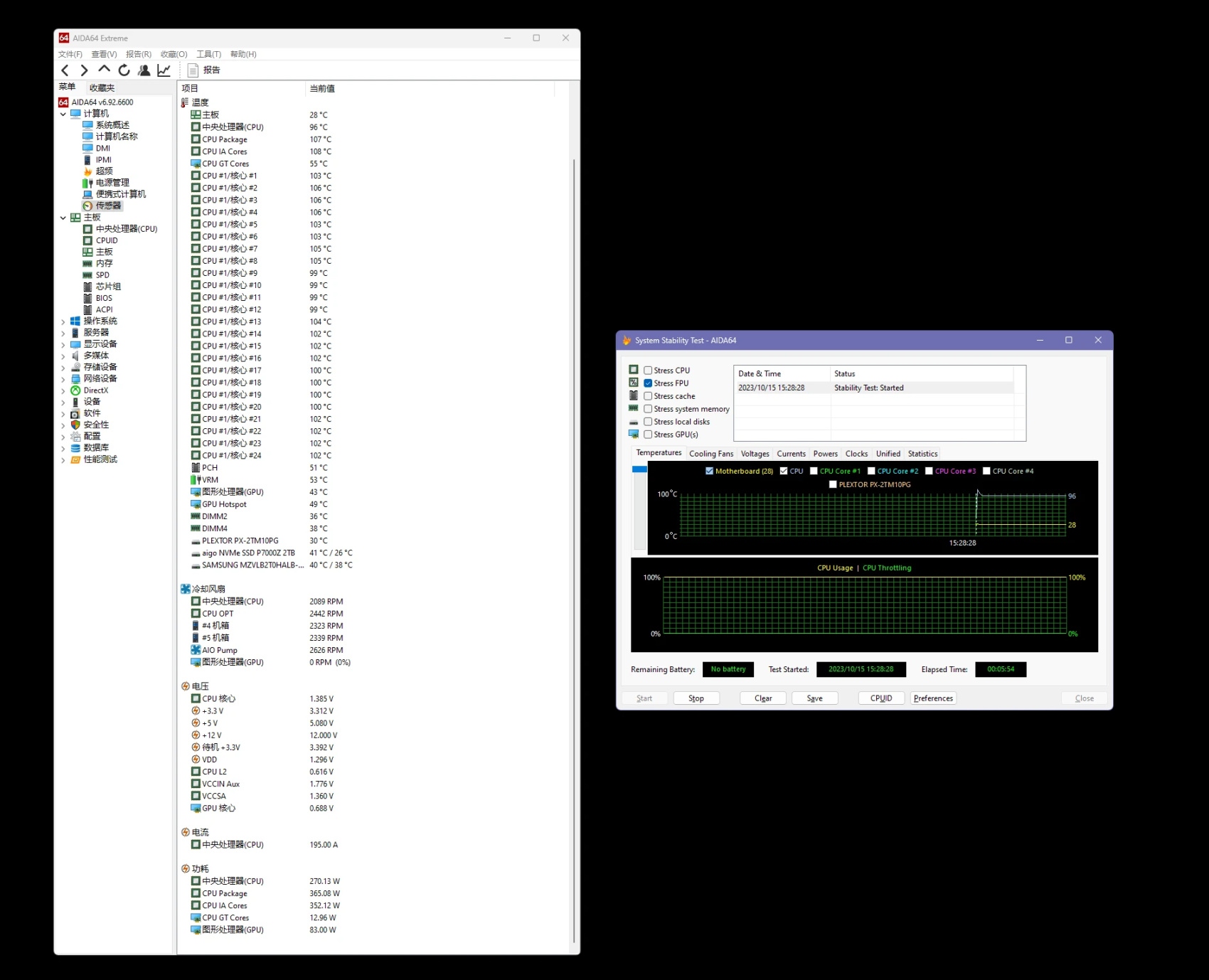Image resolution: width=1209 pixels, height=980 pixels.
Task: Click the Stop button
Action: pyautogui.click(x=696, y=698)
